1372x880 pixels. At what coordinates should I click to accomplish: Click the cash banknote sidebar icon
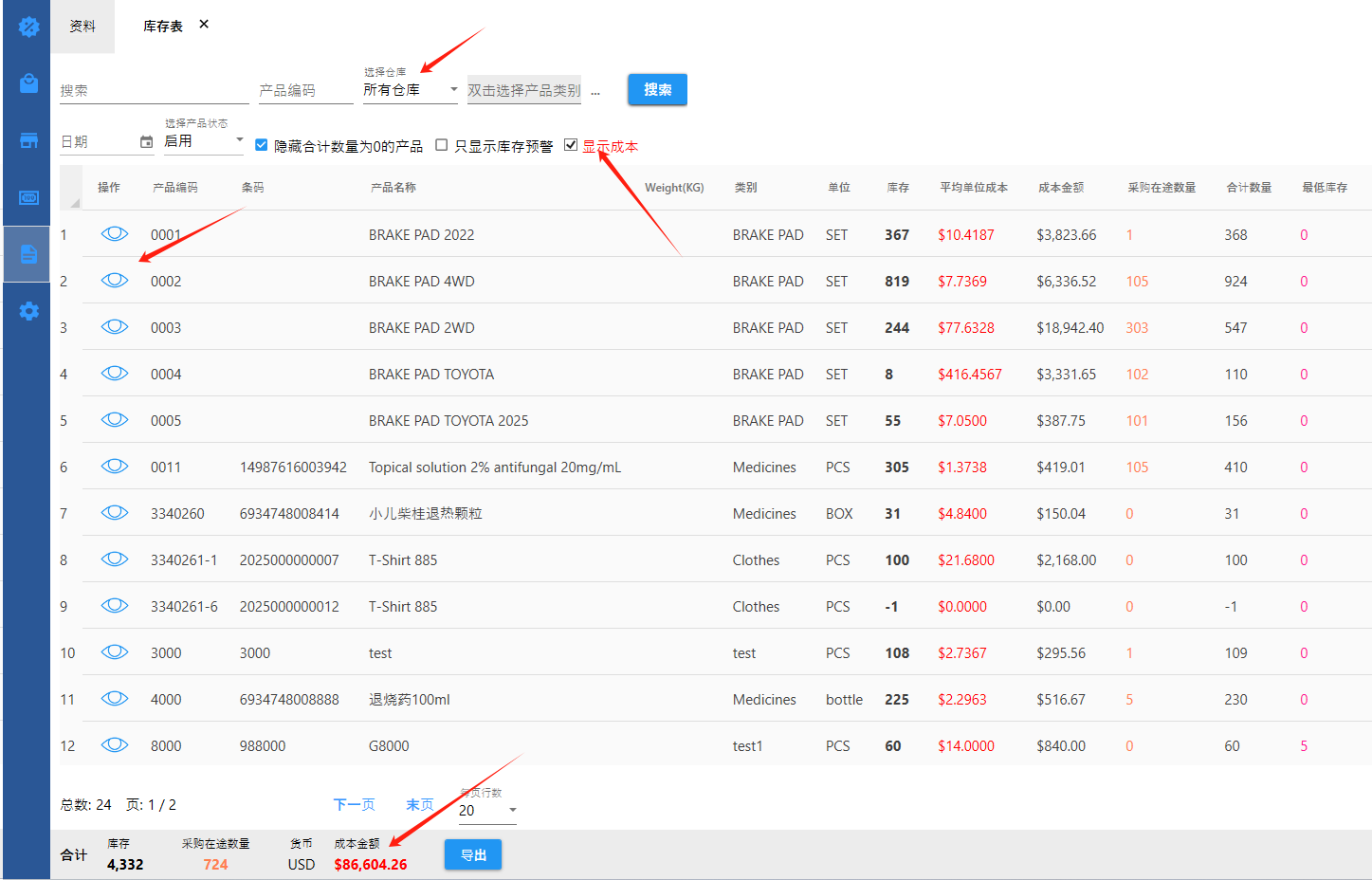point(28,197)
